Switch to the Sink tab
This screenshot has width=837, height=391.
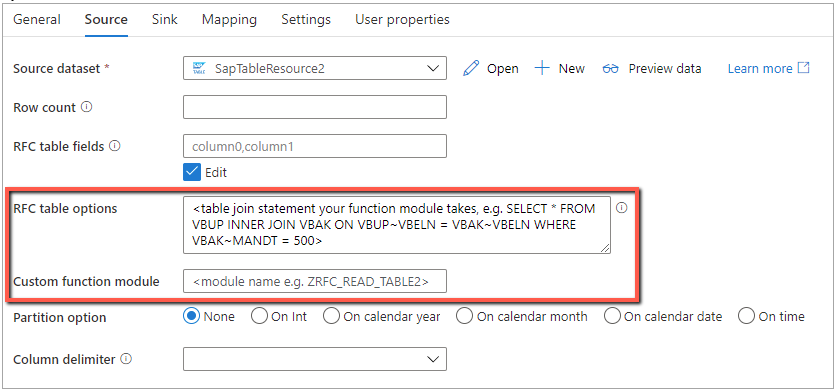point(165,20)
